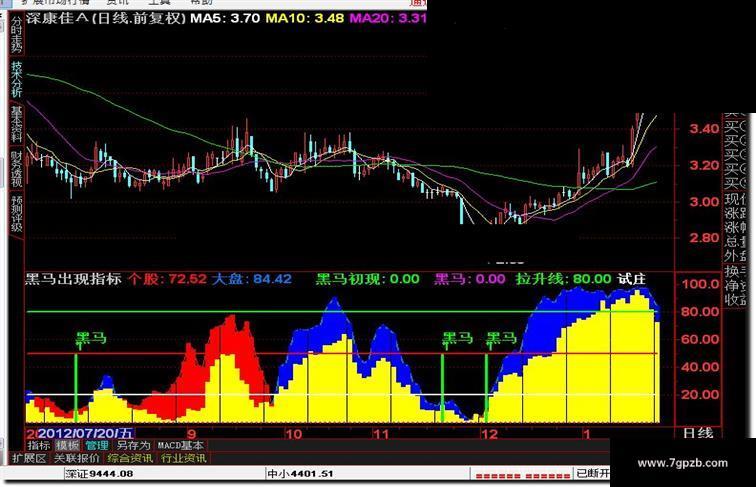The height and width of the screenshot is (487, 756).
Task: Click the 3.20 price axis label
Action: (704, 165)
